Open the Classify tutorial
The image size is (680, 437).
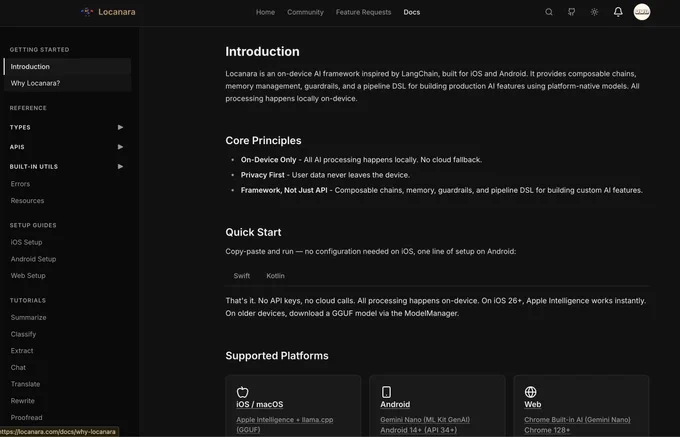pos(23,334)
